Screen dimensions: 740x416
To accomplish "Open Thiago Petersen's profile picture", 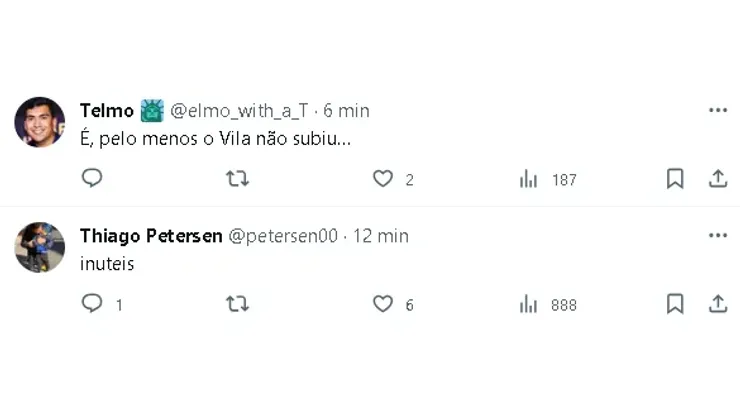I will tap(40, 247).
